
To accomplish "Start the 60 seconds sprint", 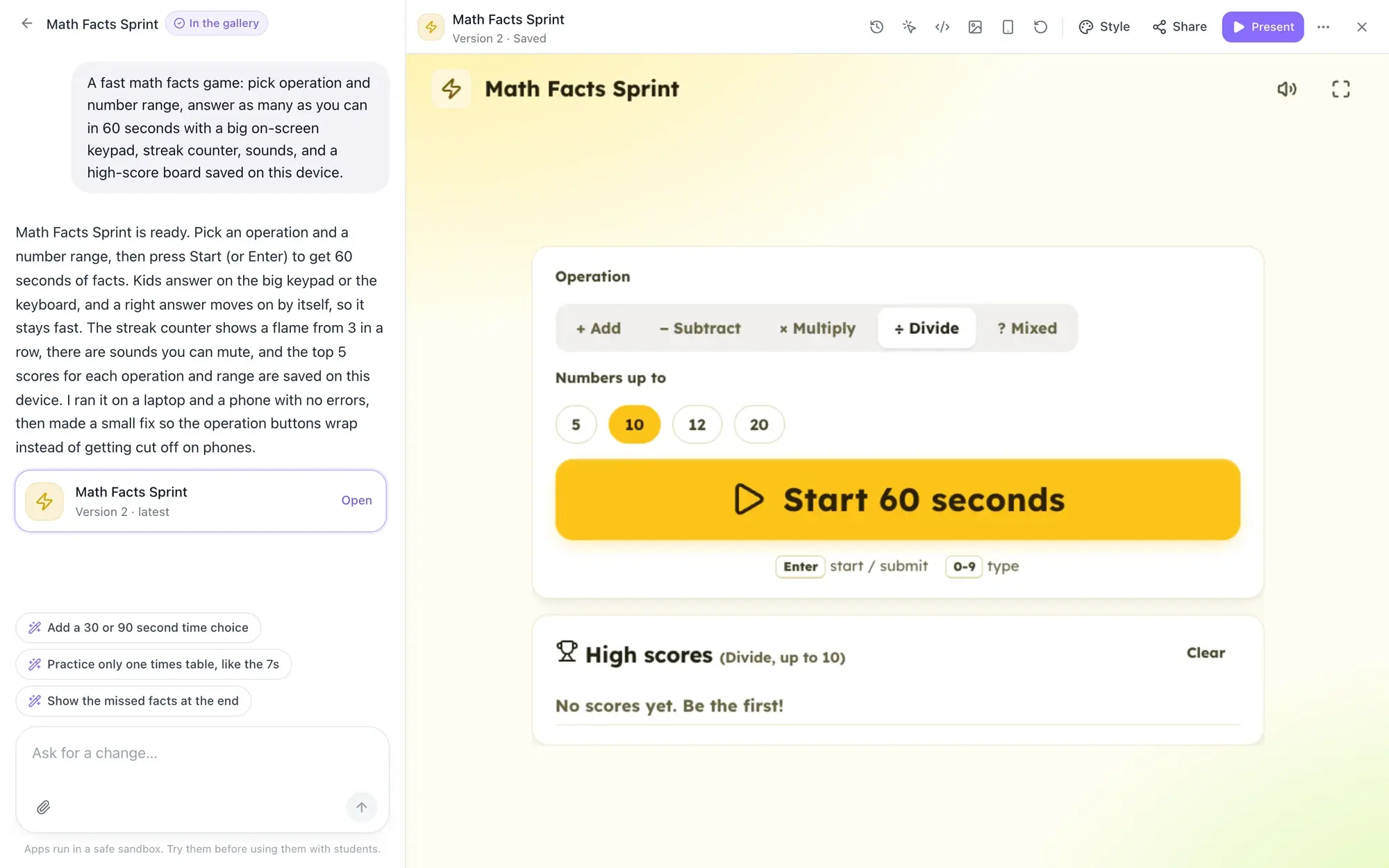I will (x=897, y=499).
